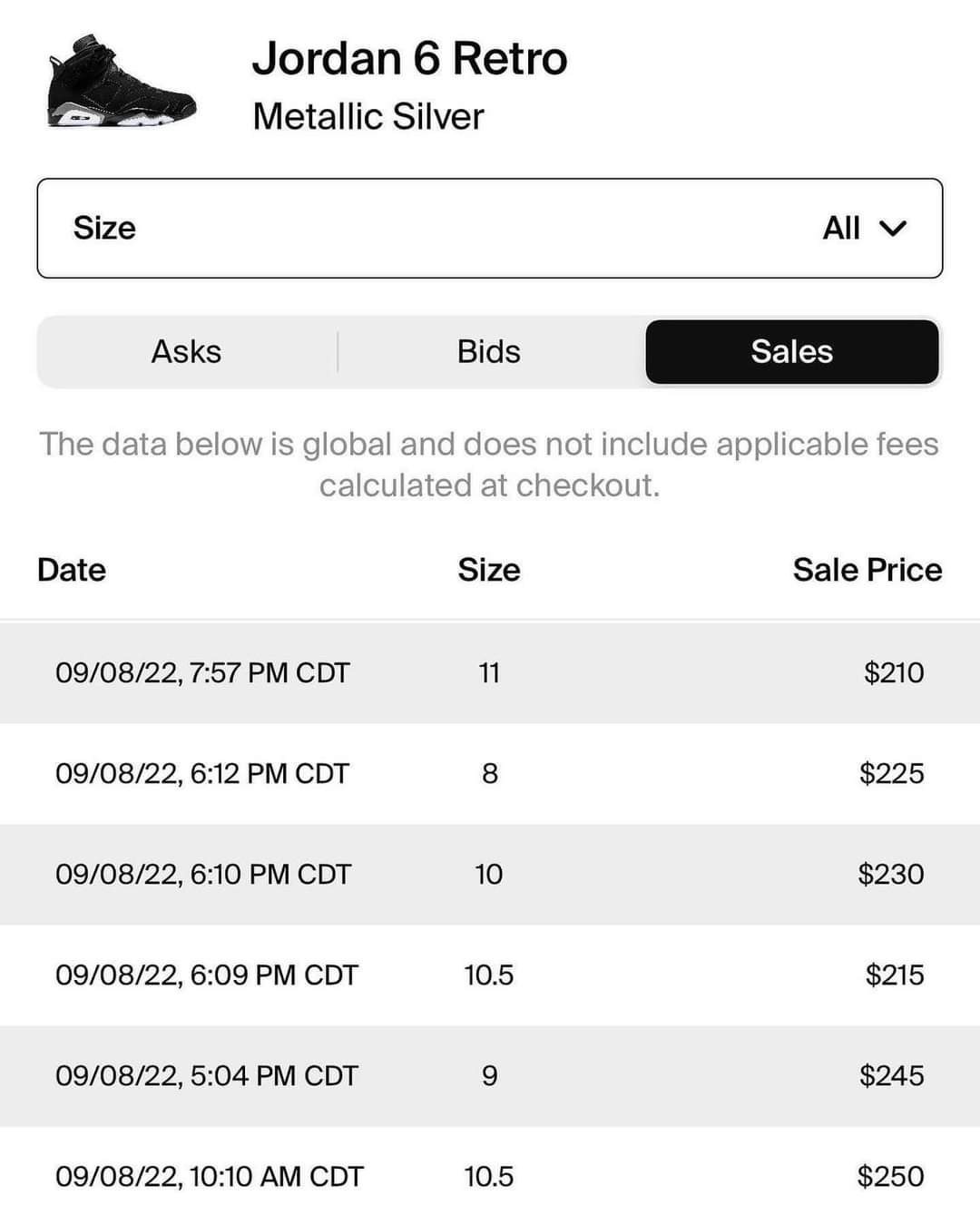The width and height of the screenshot is (980, 1225).
Task: Click the $250 sale price
Action: [x=890, y=1176]
